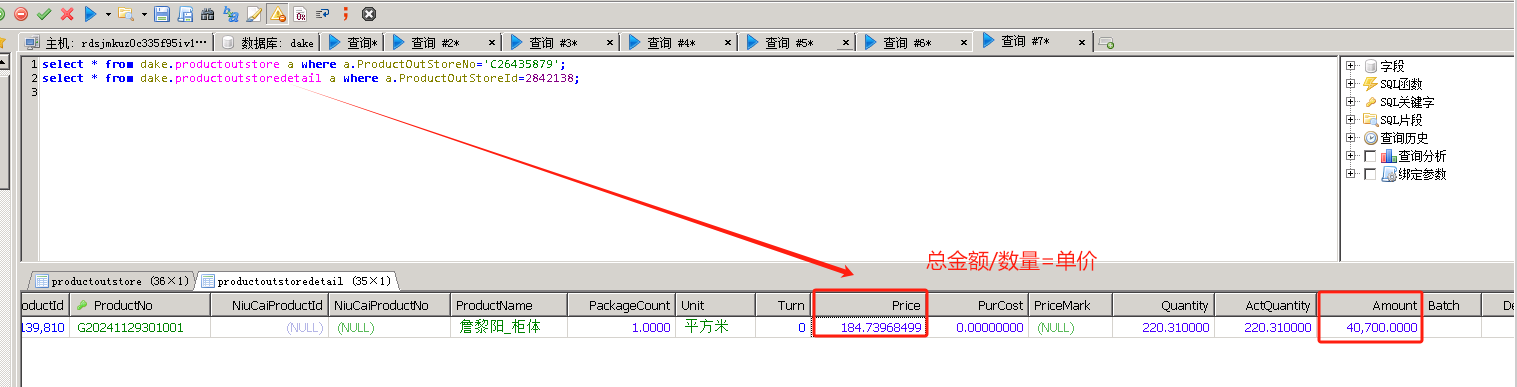
Task: Click the dark circular X icon
Action: (369, 14)
